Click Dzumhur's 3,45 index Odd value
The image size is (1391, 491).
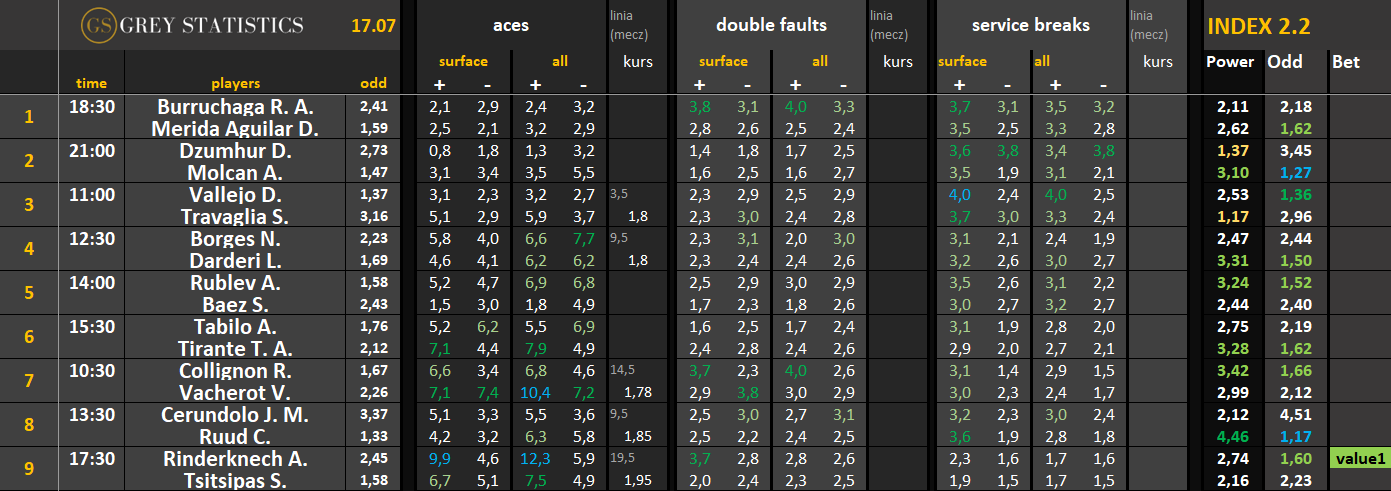click(1297, 151)
